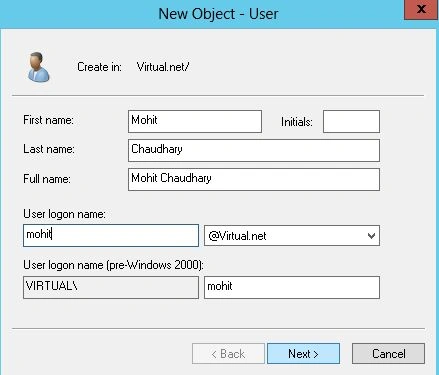Click the empty Initials input box
Viewport: 439px width, 375px height.
tap(351, 121)
